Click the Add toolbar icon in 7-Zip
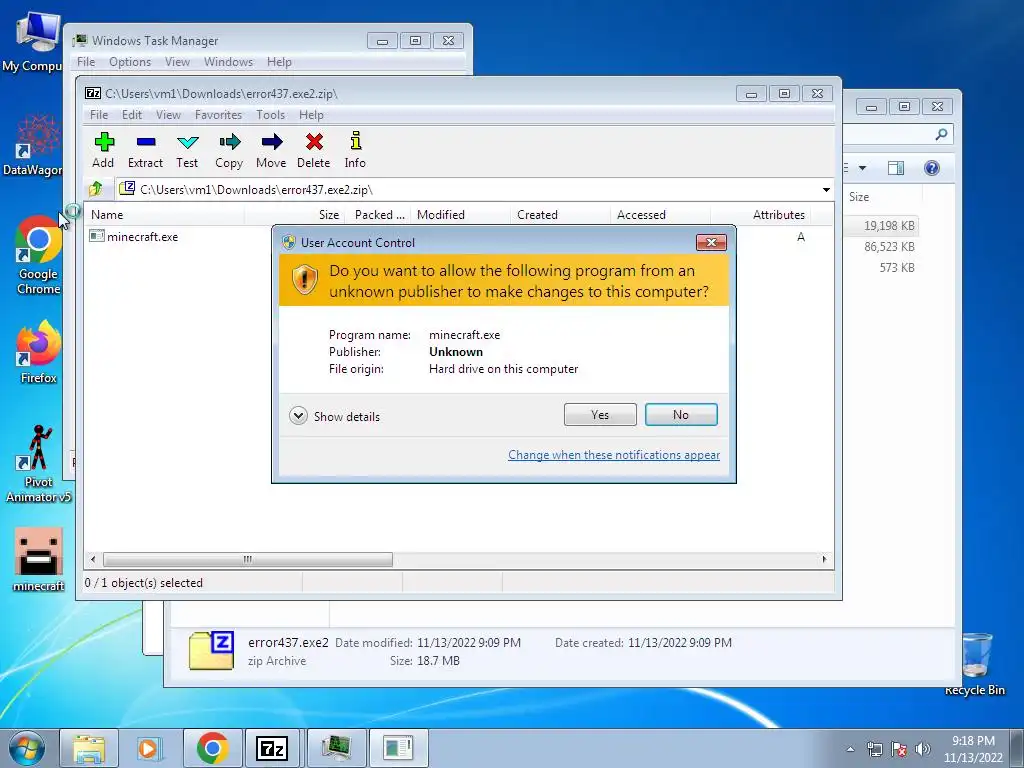Image resolution: width=1024 pixels, height=768 pixels. 104,150
